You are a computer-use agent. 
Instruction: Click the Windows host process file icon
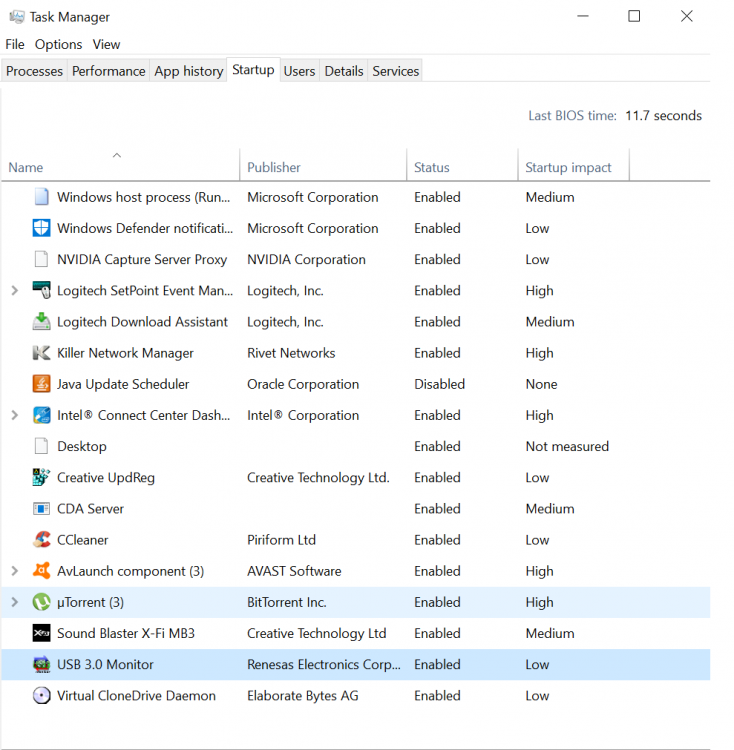click(42, 197)
